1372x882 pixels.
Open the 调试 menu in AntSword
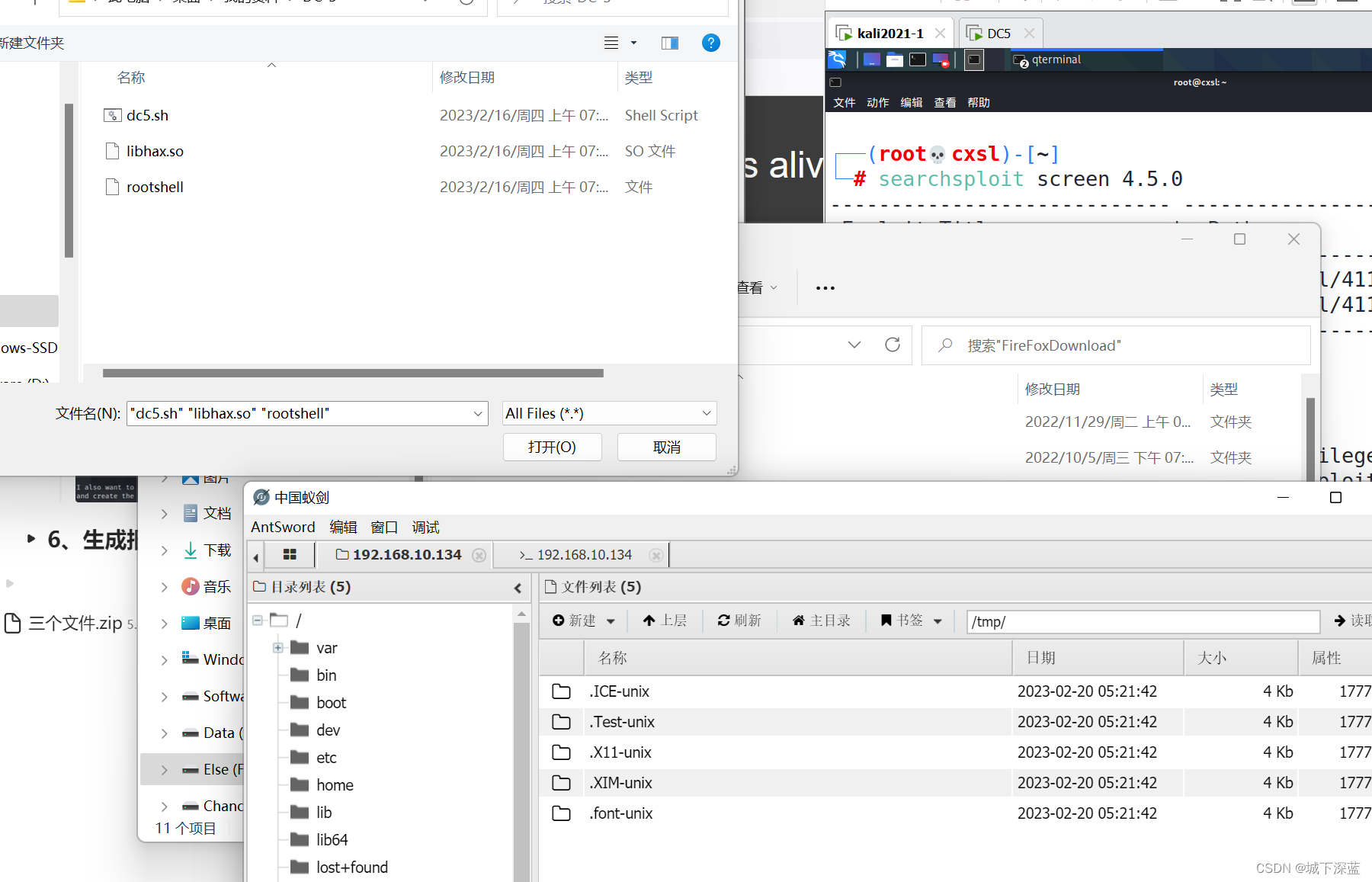pos(425,527)
